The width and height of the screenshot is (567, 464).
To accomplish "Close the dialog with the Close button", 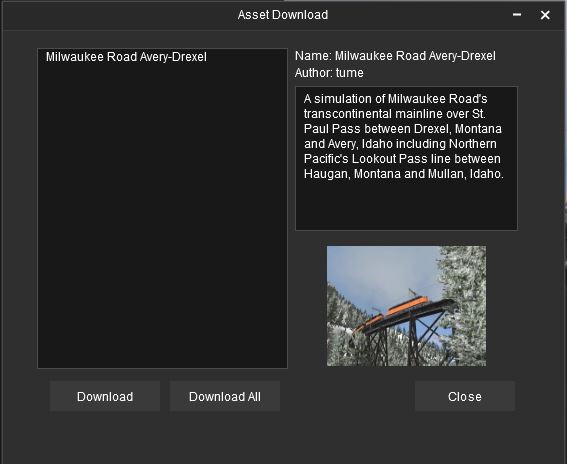I will pos(465,396).
